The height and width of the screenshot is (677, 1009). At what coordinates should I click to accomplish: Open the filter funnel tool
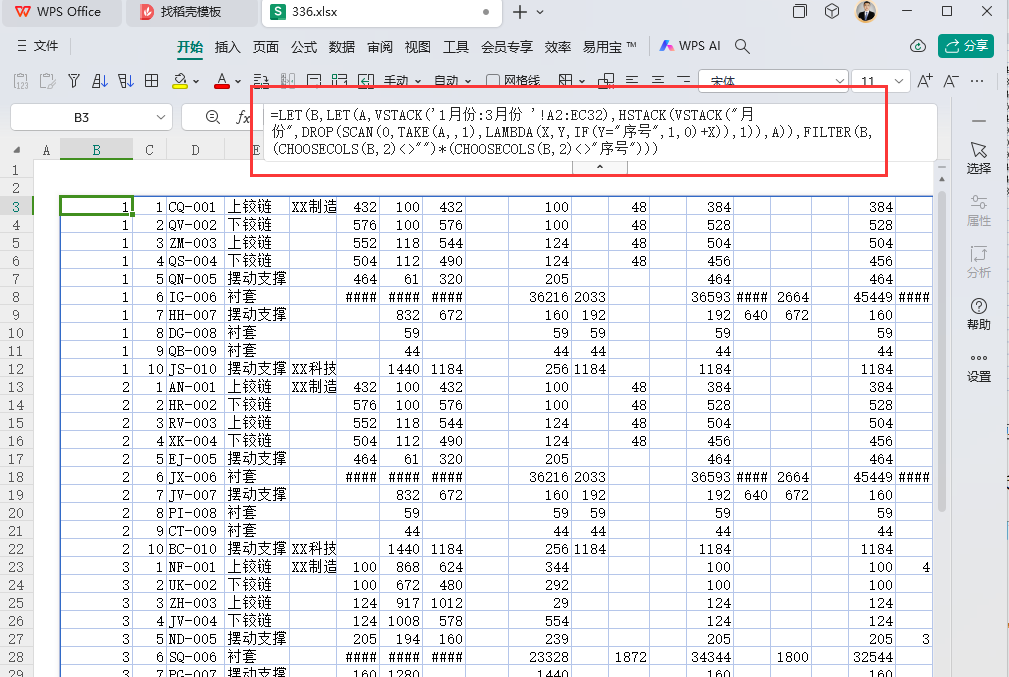point(74,81)
